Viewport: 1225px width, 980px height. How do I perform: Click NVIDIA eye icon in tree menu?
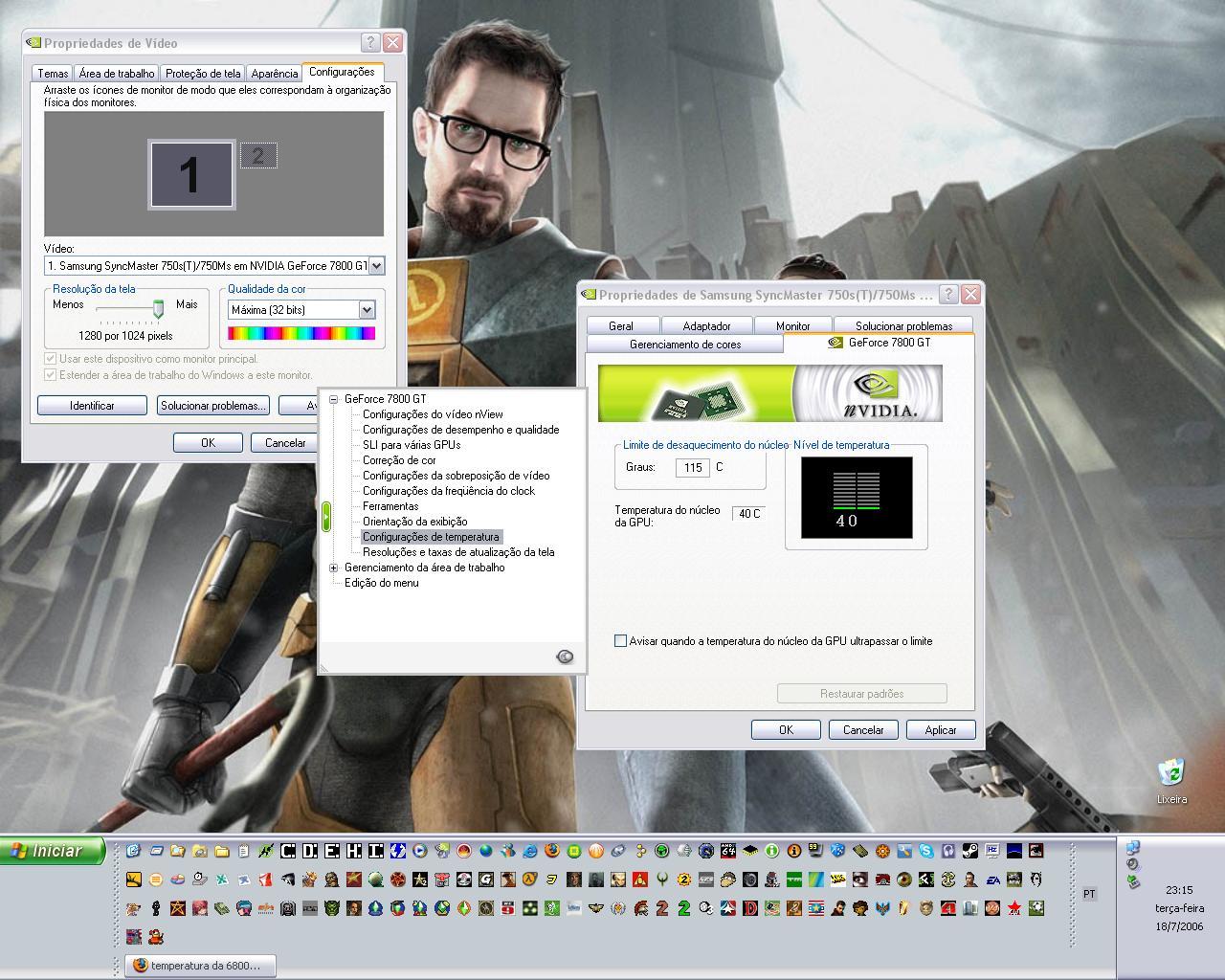[565, 657]
